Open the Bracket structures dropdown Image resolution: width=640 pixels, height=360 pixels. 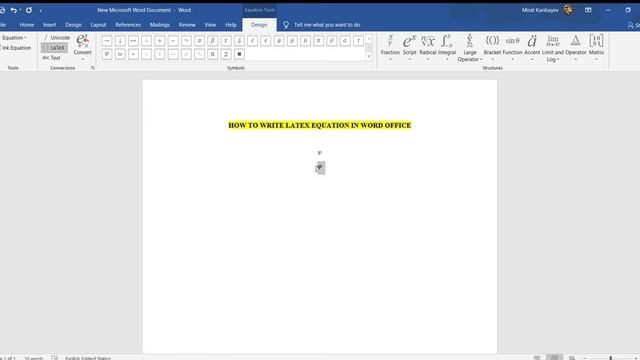coord(492,48)
